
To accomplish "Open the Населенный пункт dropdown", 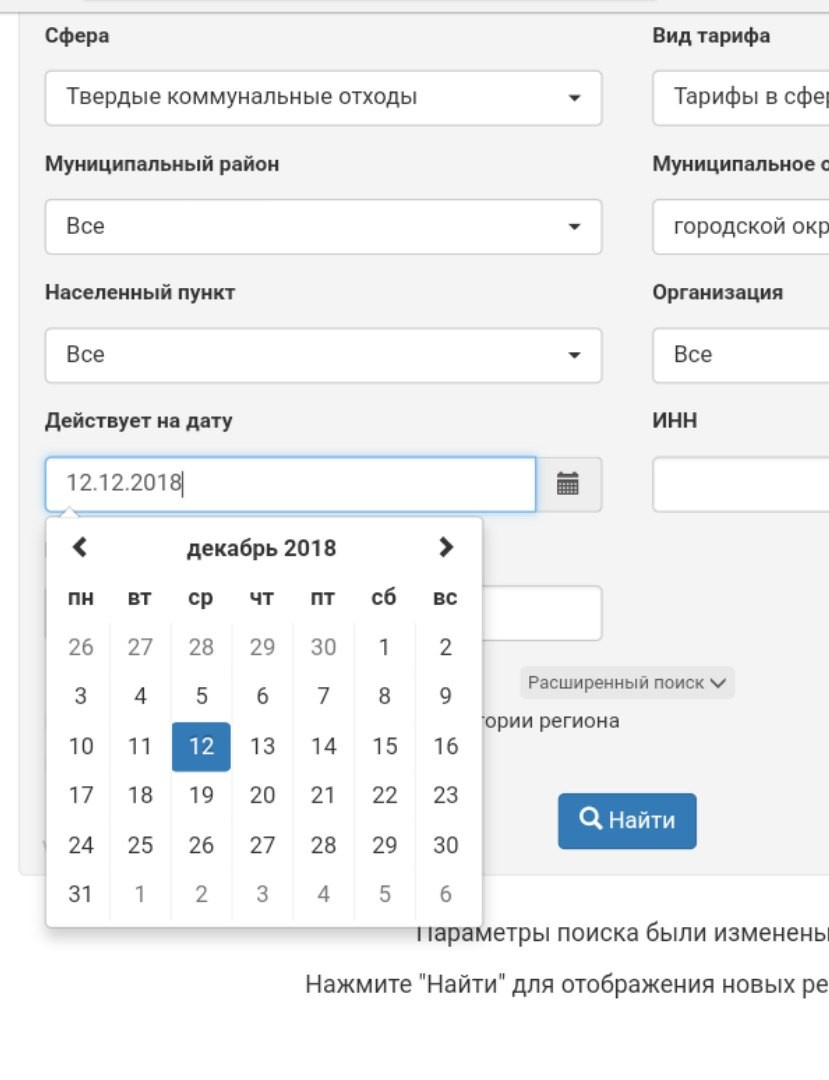I will [x=323, y=355].
